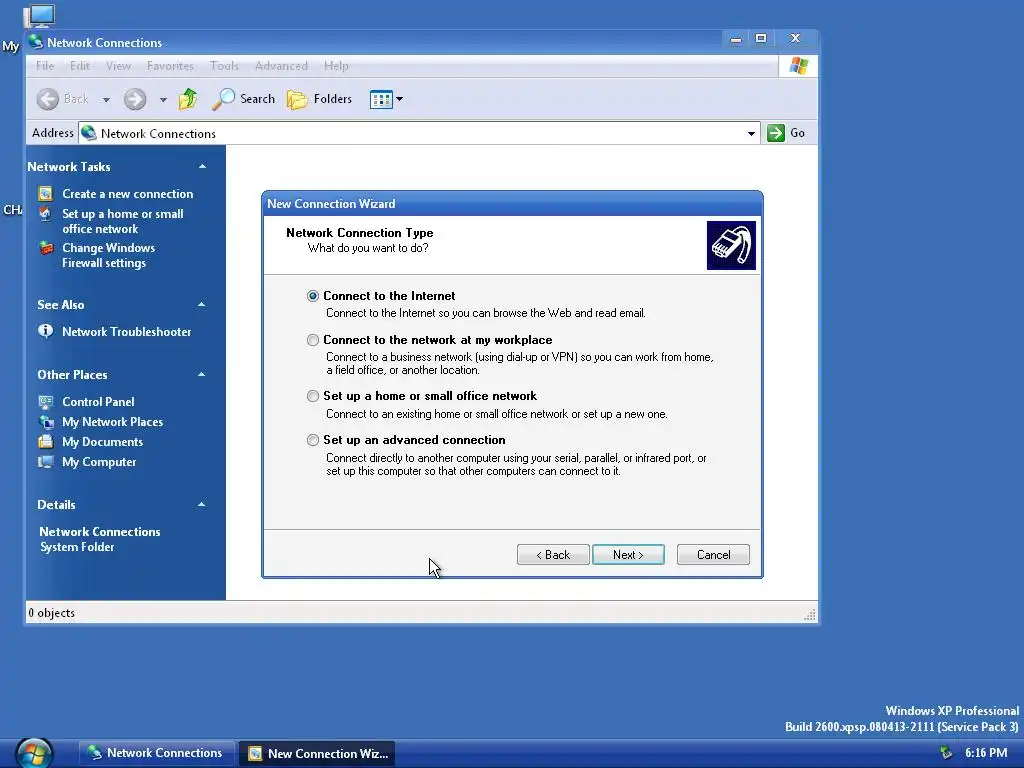Image resolution: width=1024 pixels, height=768 pixels.
Task: Click the Network Connections title bar icon
Action: pos(36,42)
